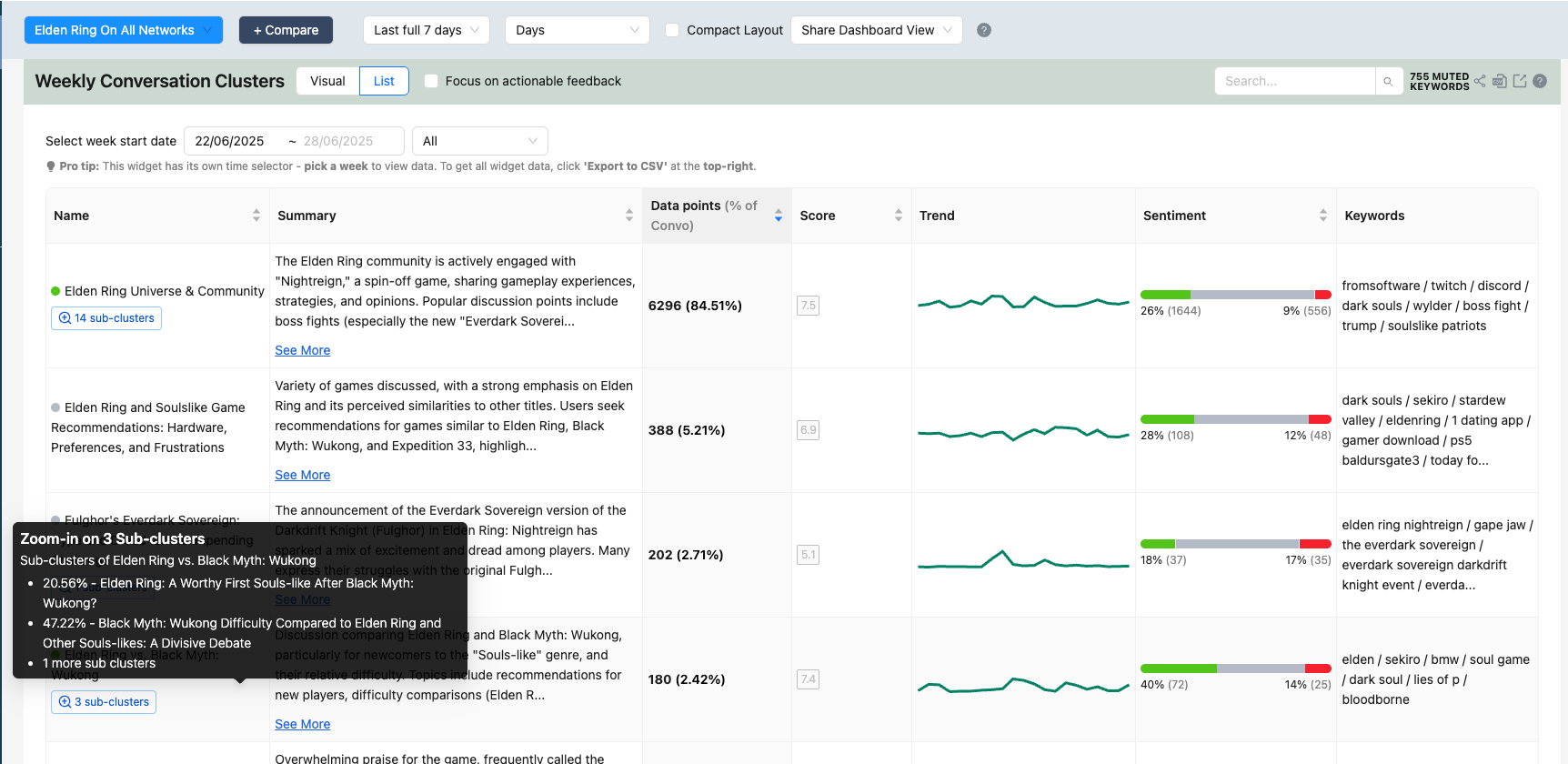Click keywords starting with fromsoftware / twitch
1568x764 pixels.
coord(1435,306)
